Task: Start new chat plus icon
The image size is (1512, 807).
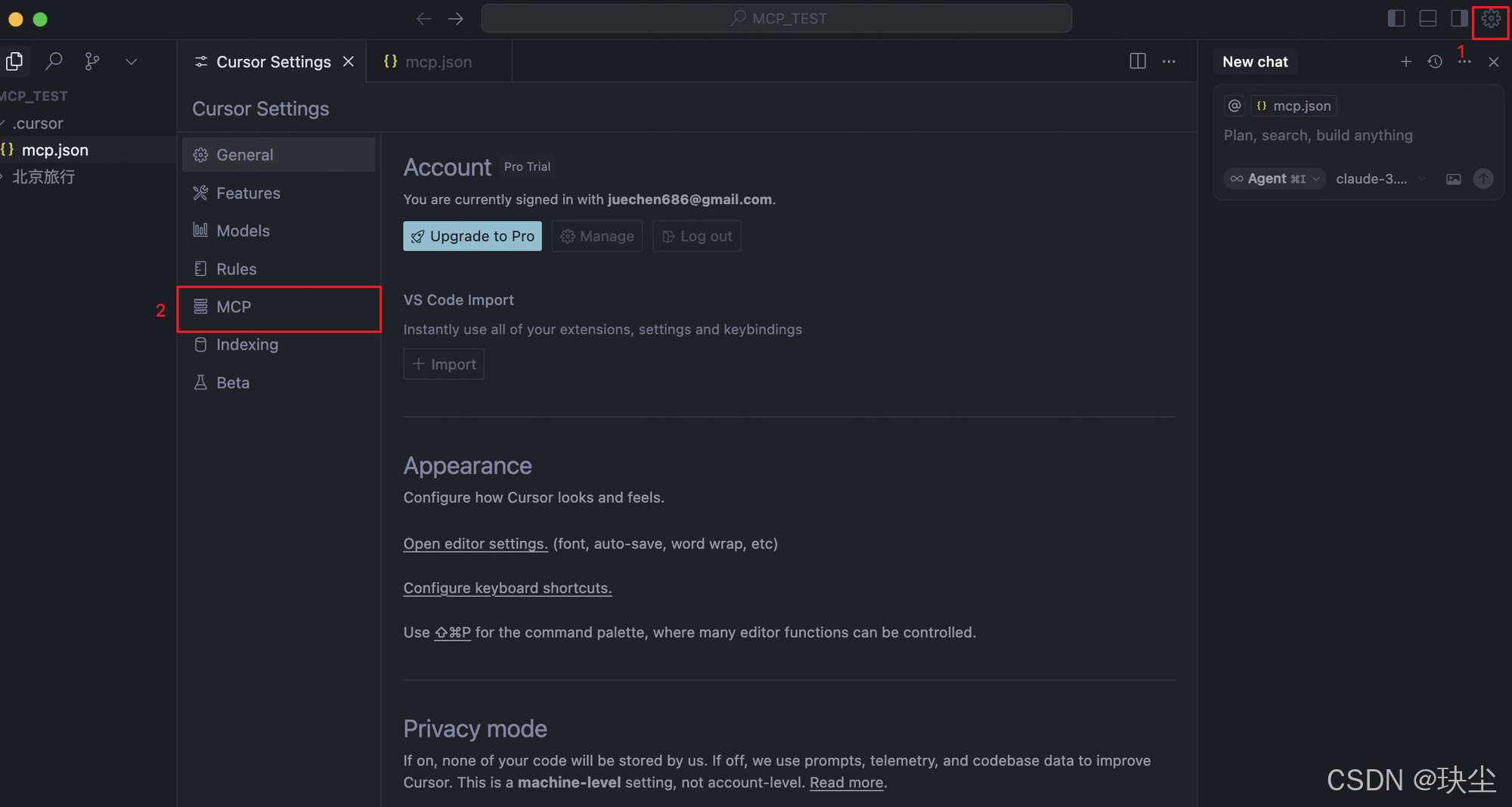Action: click(x=1405, y=62)
